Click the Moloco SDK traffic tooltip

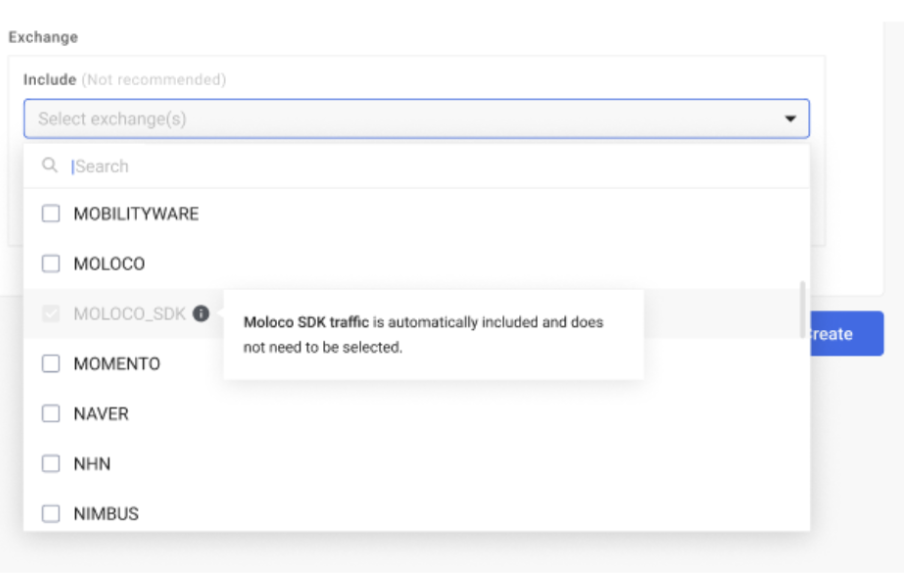coord(434,335)
